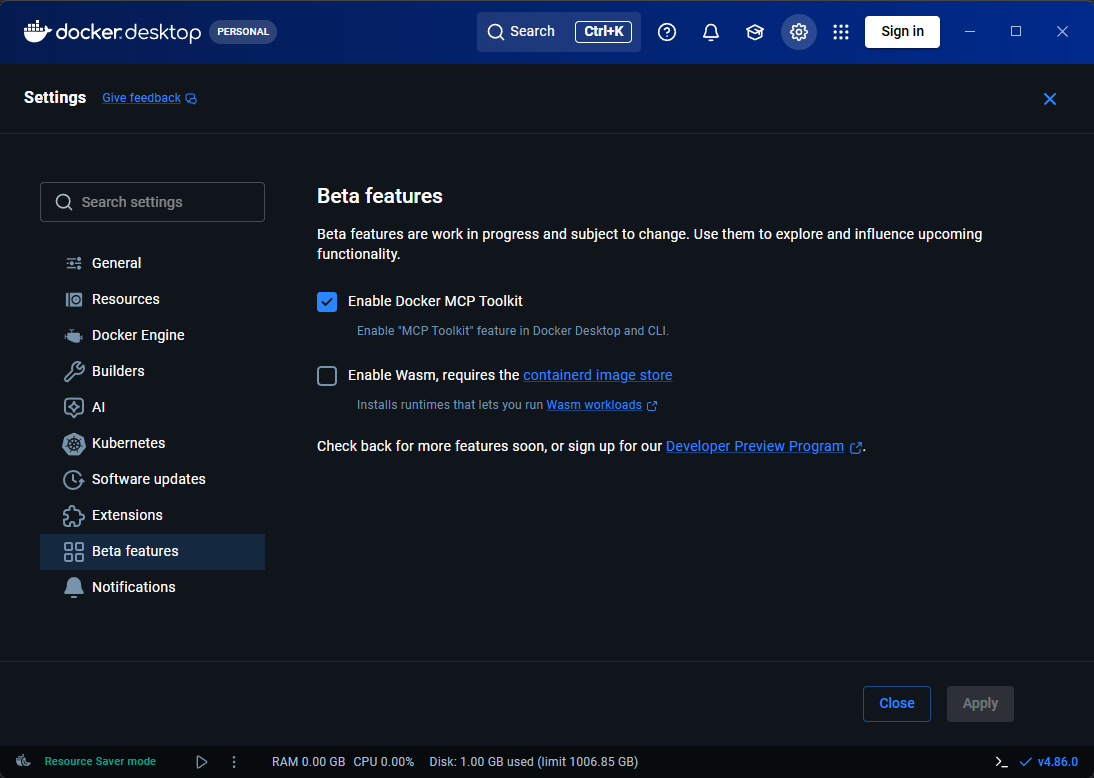The image size is (1094, 778).
Task: Click the Sign in button
Action: click(902, 31)
